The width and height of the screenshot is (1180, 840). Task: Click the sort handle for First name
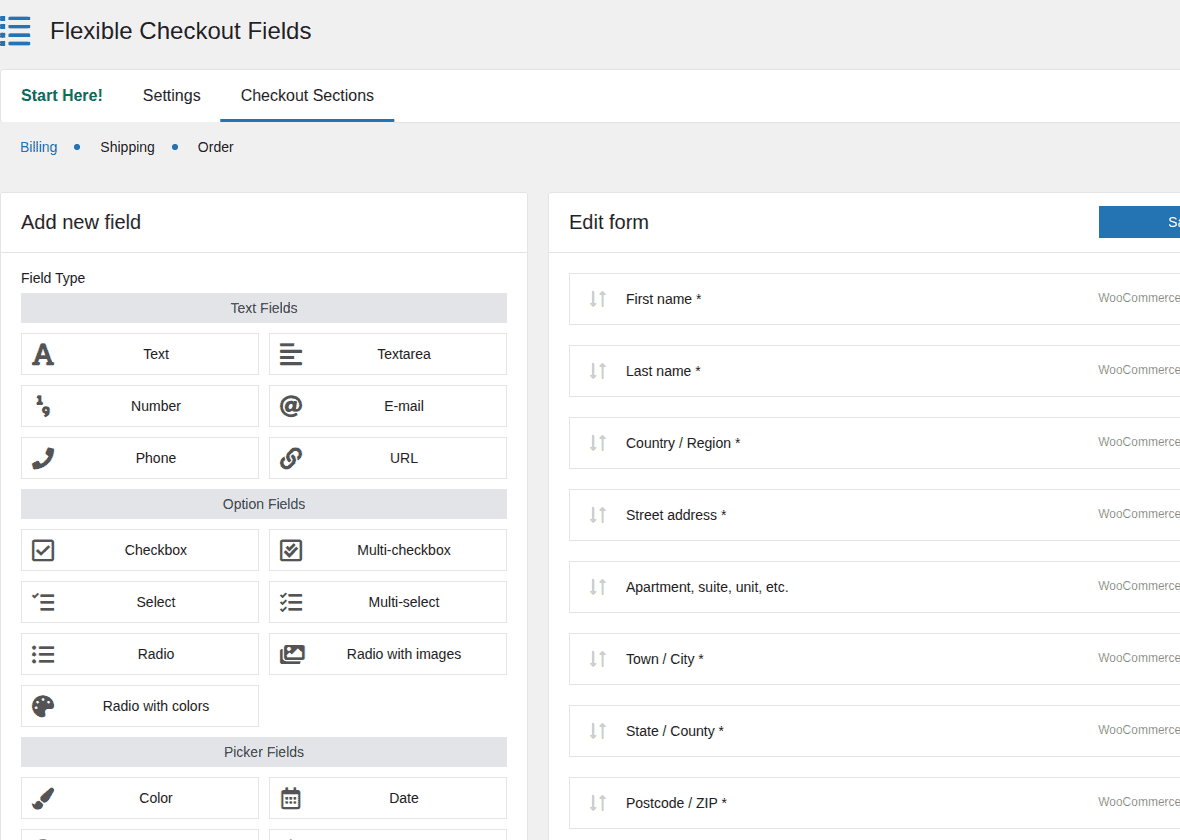pos(598,299)
